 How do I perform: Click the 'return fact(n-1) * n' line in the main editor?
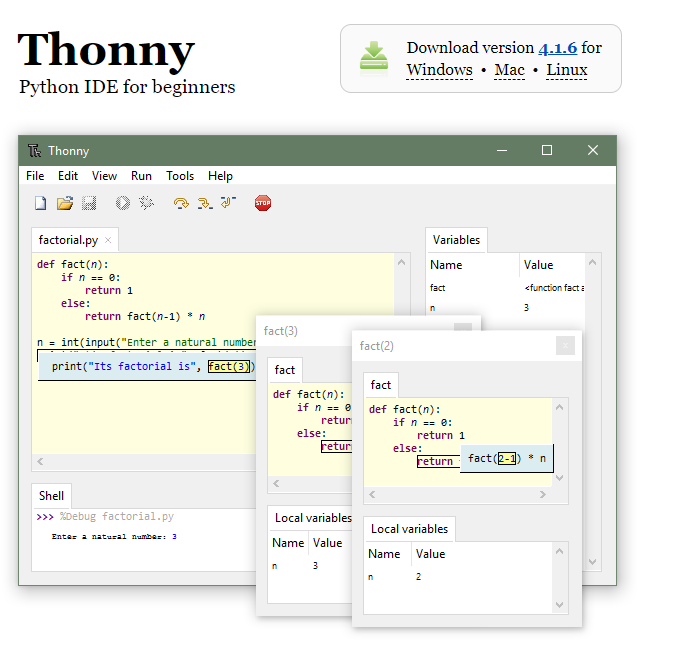pos(145,316)
